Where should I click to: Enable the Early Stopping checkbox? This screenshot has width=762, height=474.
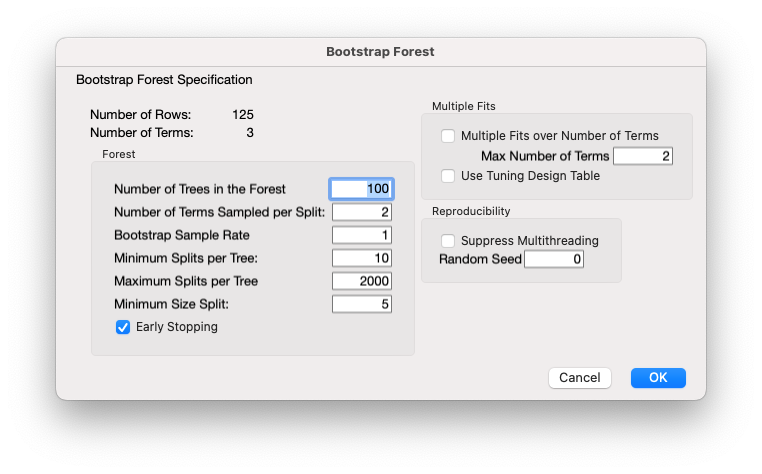click(x=124, y=327)
